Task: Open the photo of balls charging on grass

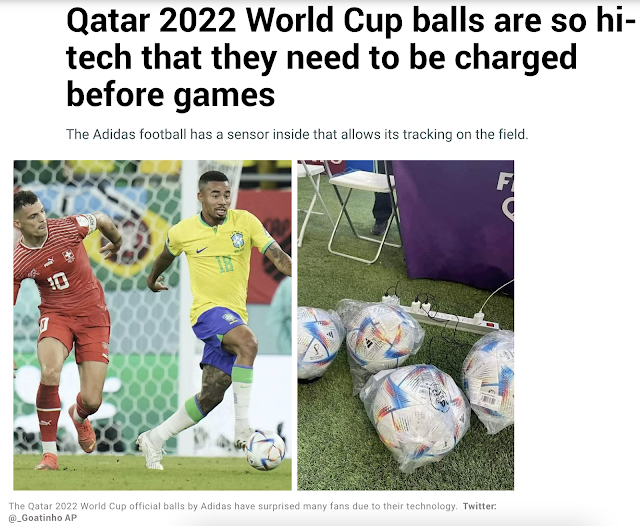Action: (405, 325)
